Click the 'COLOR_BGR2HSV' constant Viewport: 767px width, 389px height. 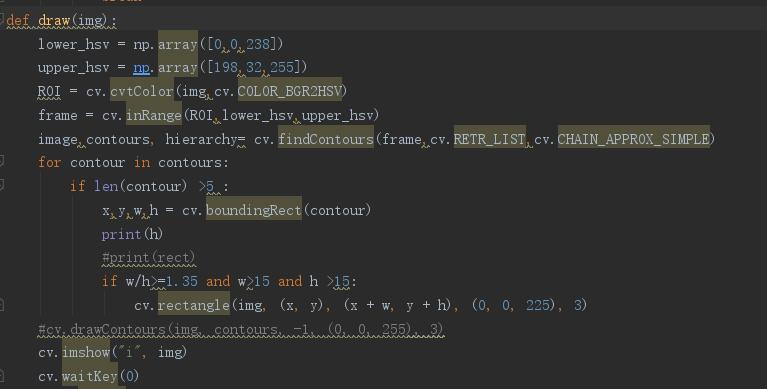click(290, 91)
